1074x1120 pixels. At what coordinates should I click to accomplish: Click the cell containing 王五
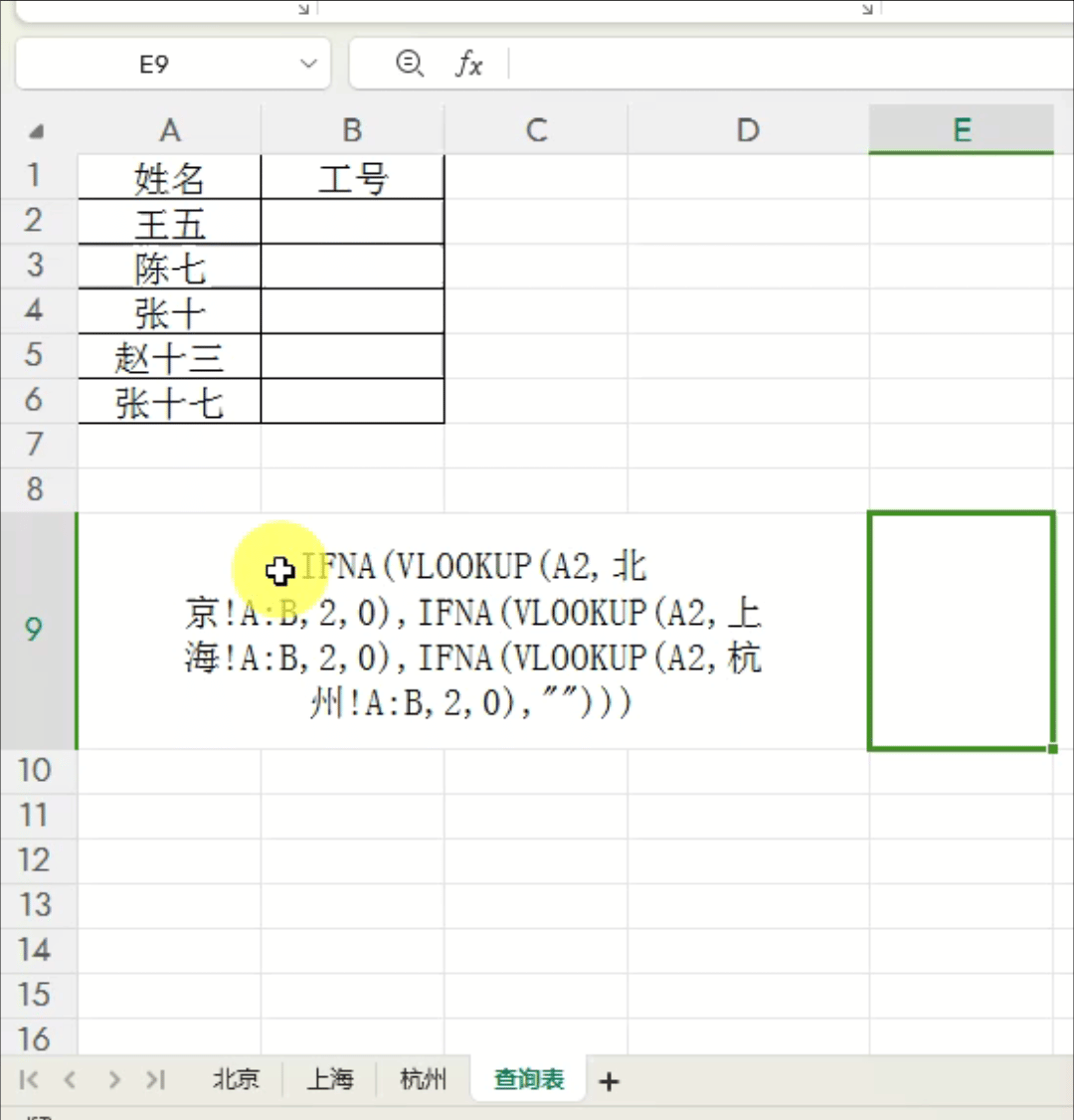(x=170, y=222)
